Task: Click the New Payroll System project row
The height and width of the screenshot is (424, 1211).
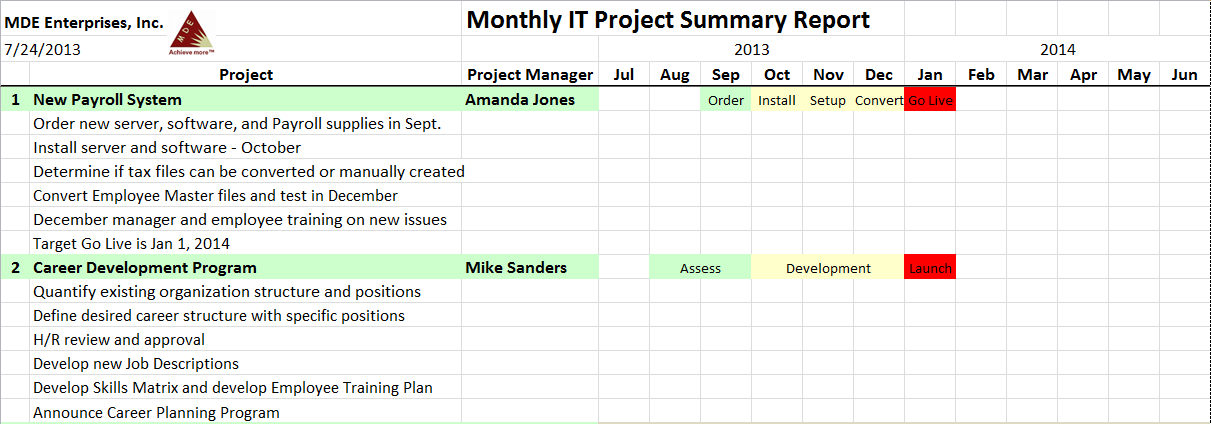Action: pyautogui.click(x=108, y=100)
